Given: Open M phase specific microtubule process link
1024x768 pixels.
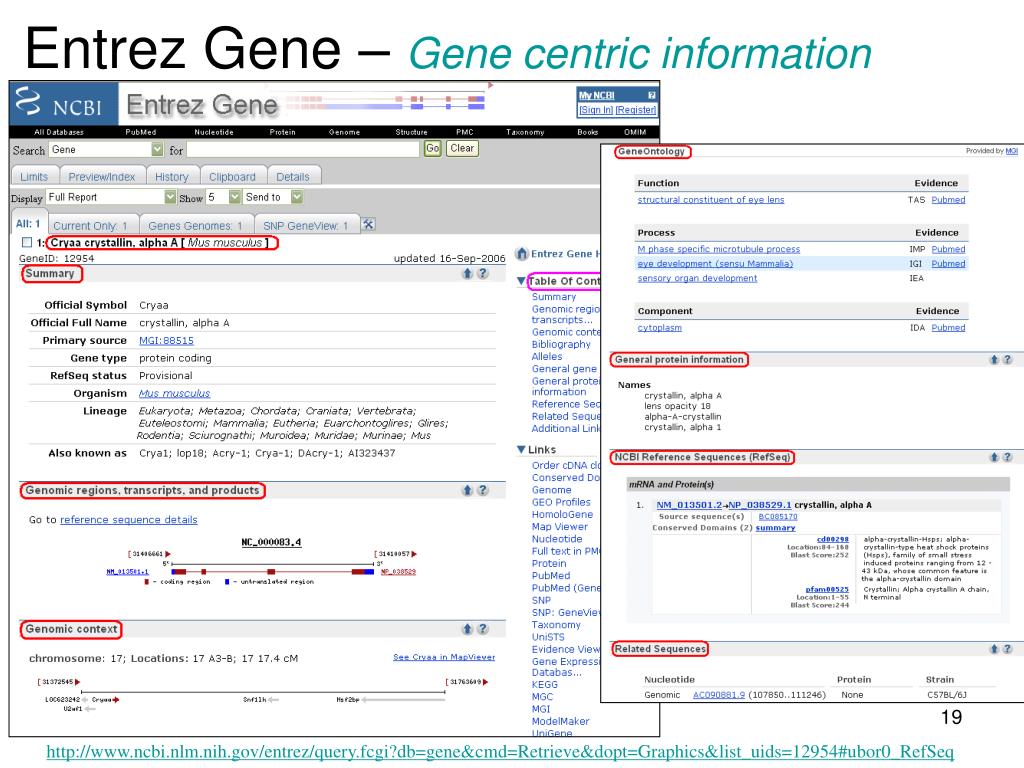Looking at the screenshot, I should pos(718,249).
